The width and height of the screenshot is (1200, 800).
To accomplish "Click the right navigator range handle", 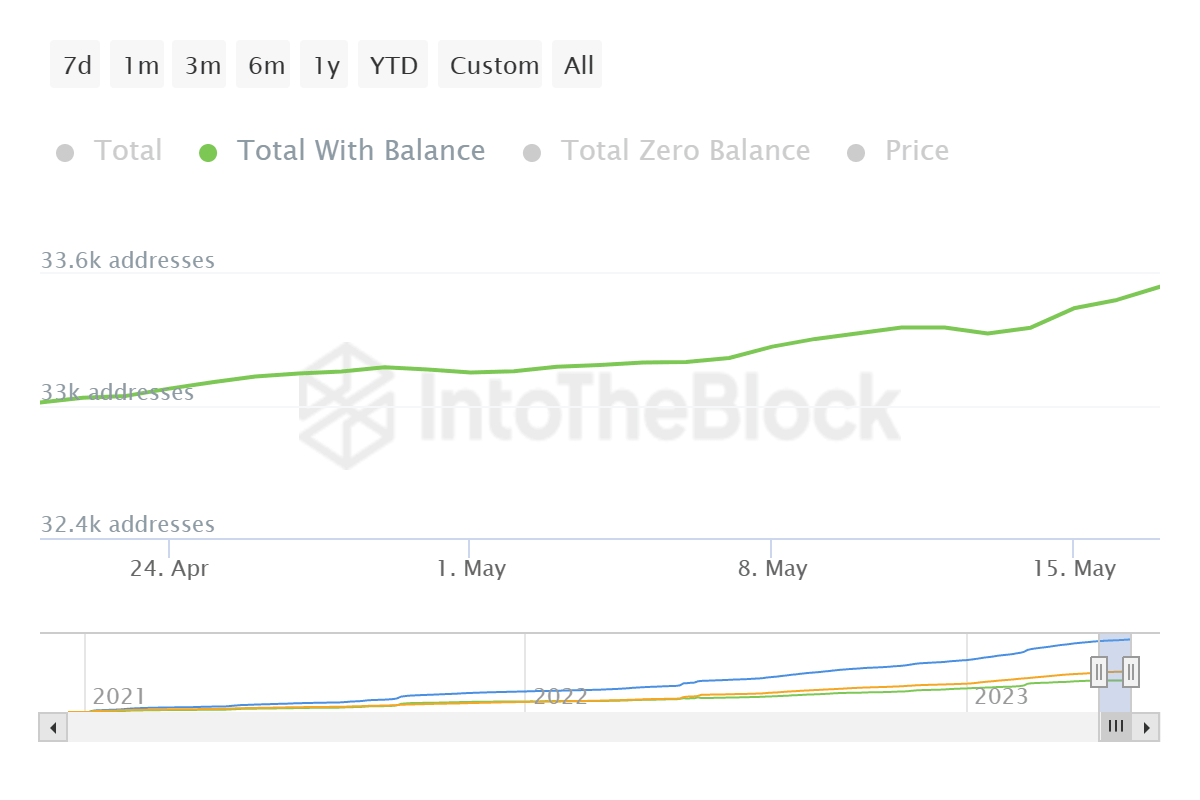I will click(1131, 671).
